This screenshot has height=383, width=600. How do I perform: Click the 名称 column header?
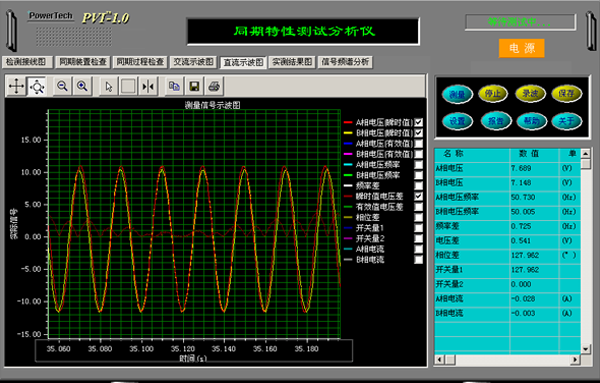(472, 154)
